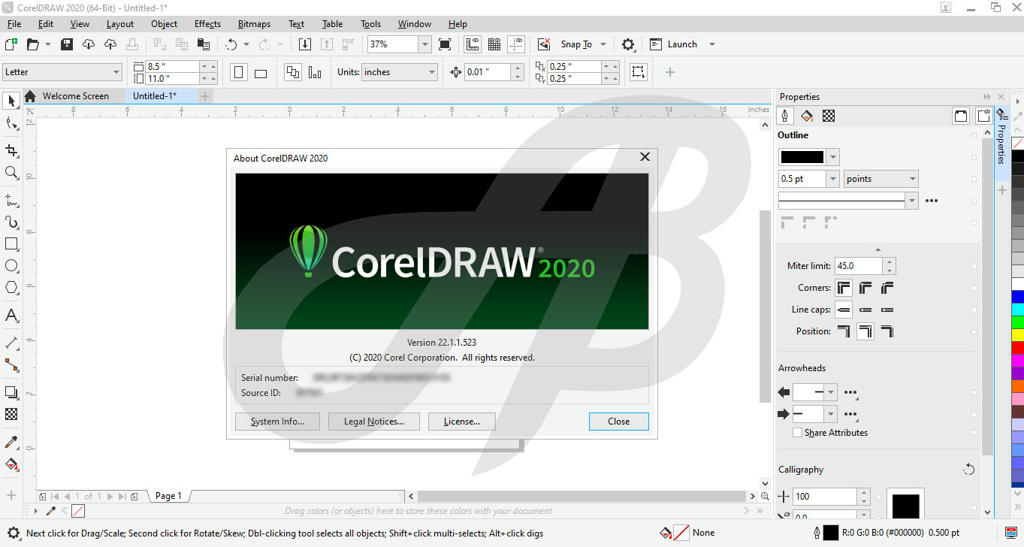Viewport: 1024px width, 547px height.
Task: Select the Rectangle tool
Action: pos(11,243)
